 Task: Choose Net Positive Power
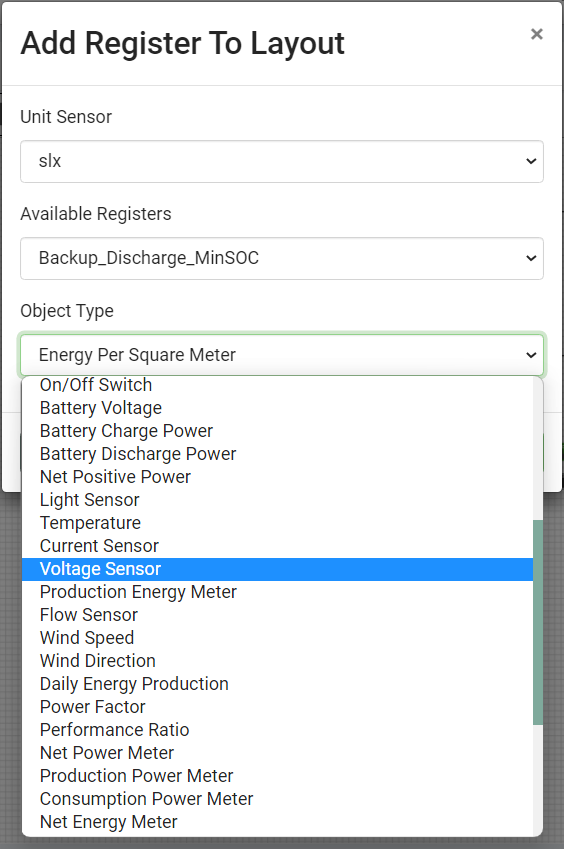click(278, 477)
